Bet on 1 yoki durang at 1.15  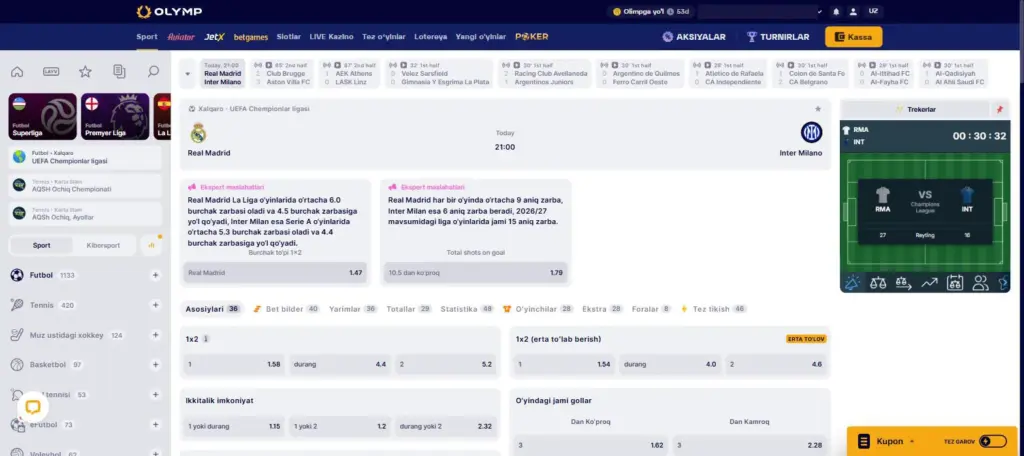point(234,427)
